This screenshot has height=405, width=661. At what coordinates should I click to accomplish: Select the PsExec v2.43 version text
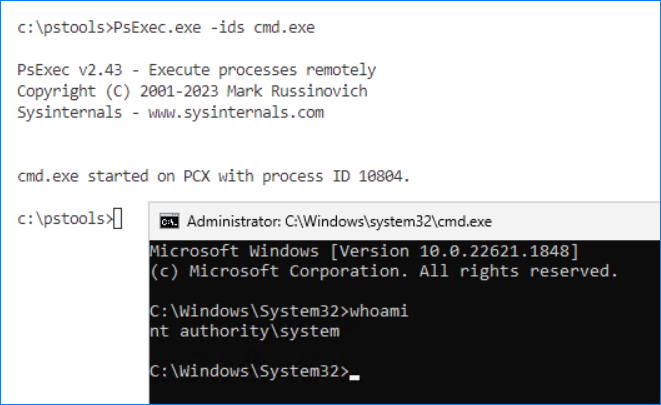point(70,70)
